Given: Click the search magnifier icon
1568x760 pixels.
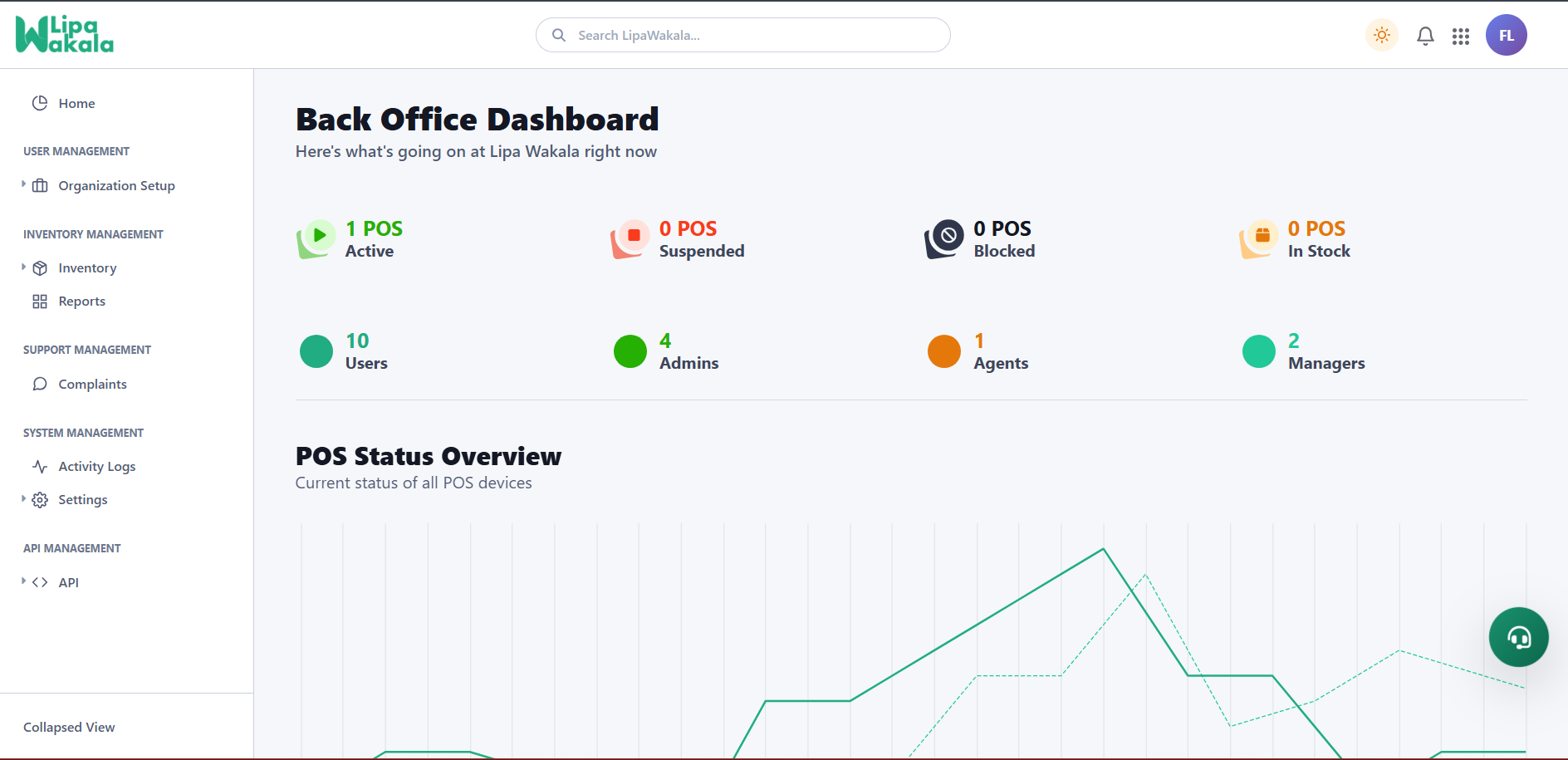Looking at the screenshot, I should [x=559, y=35].
